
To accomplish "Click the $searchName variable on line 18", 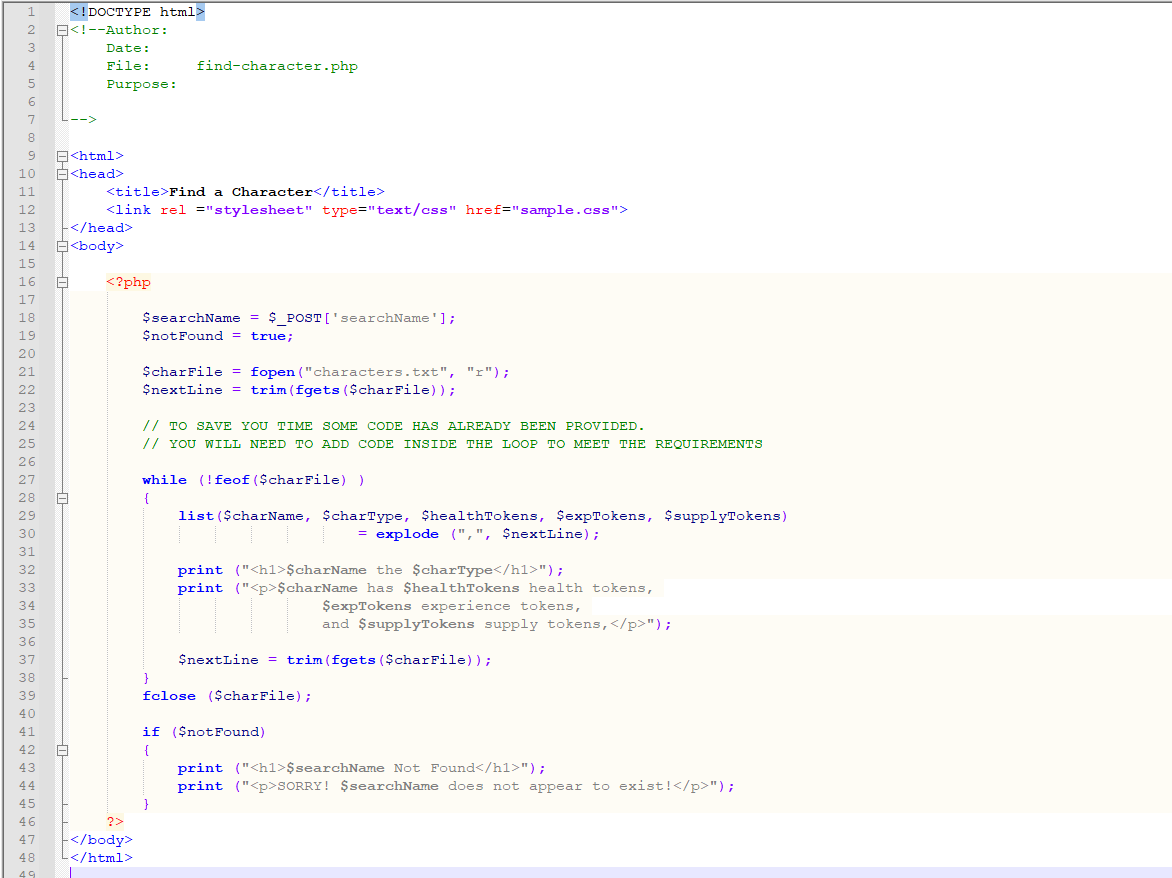I will point(190,317).
